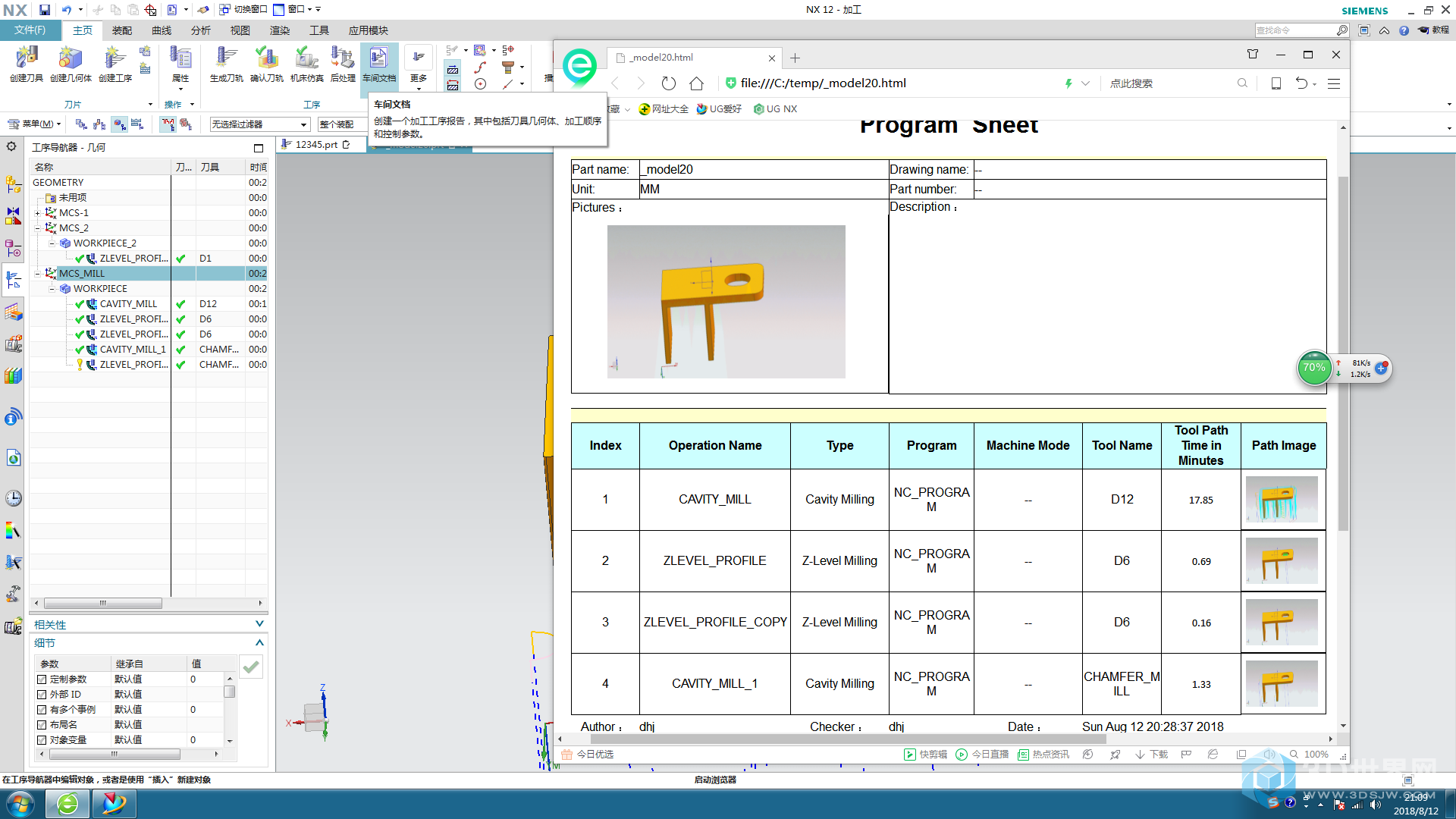Screen dimensions: 1456x819
Task: Expand the 相关性 section
Action: point(259,624)
